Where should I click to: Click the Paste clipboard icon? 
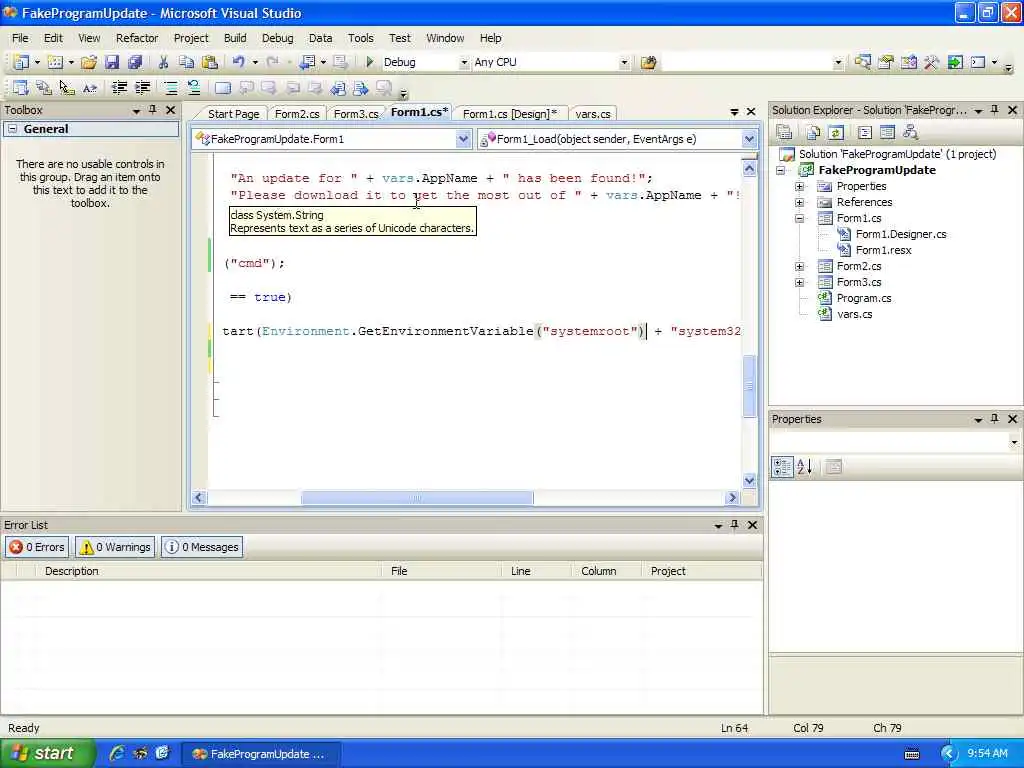(x=210, y=62)
